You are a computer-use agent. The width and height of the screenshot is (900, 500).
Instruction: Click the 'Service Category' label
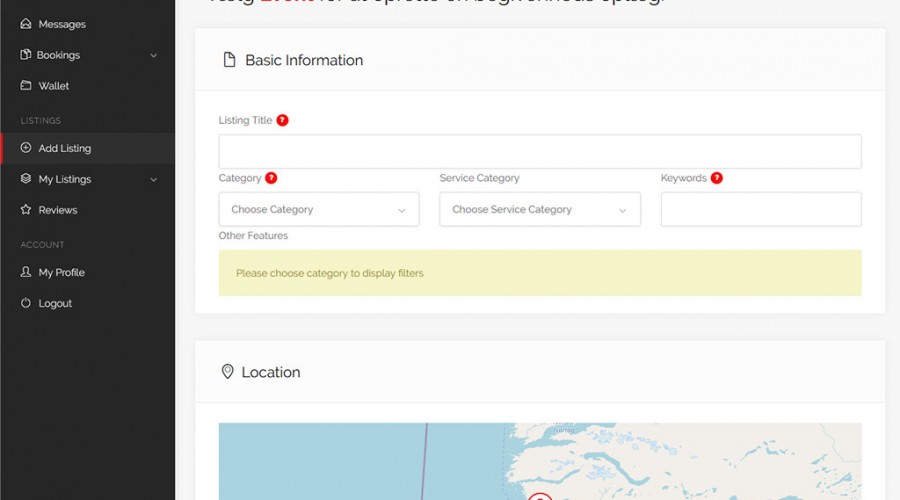(479, 178)
